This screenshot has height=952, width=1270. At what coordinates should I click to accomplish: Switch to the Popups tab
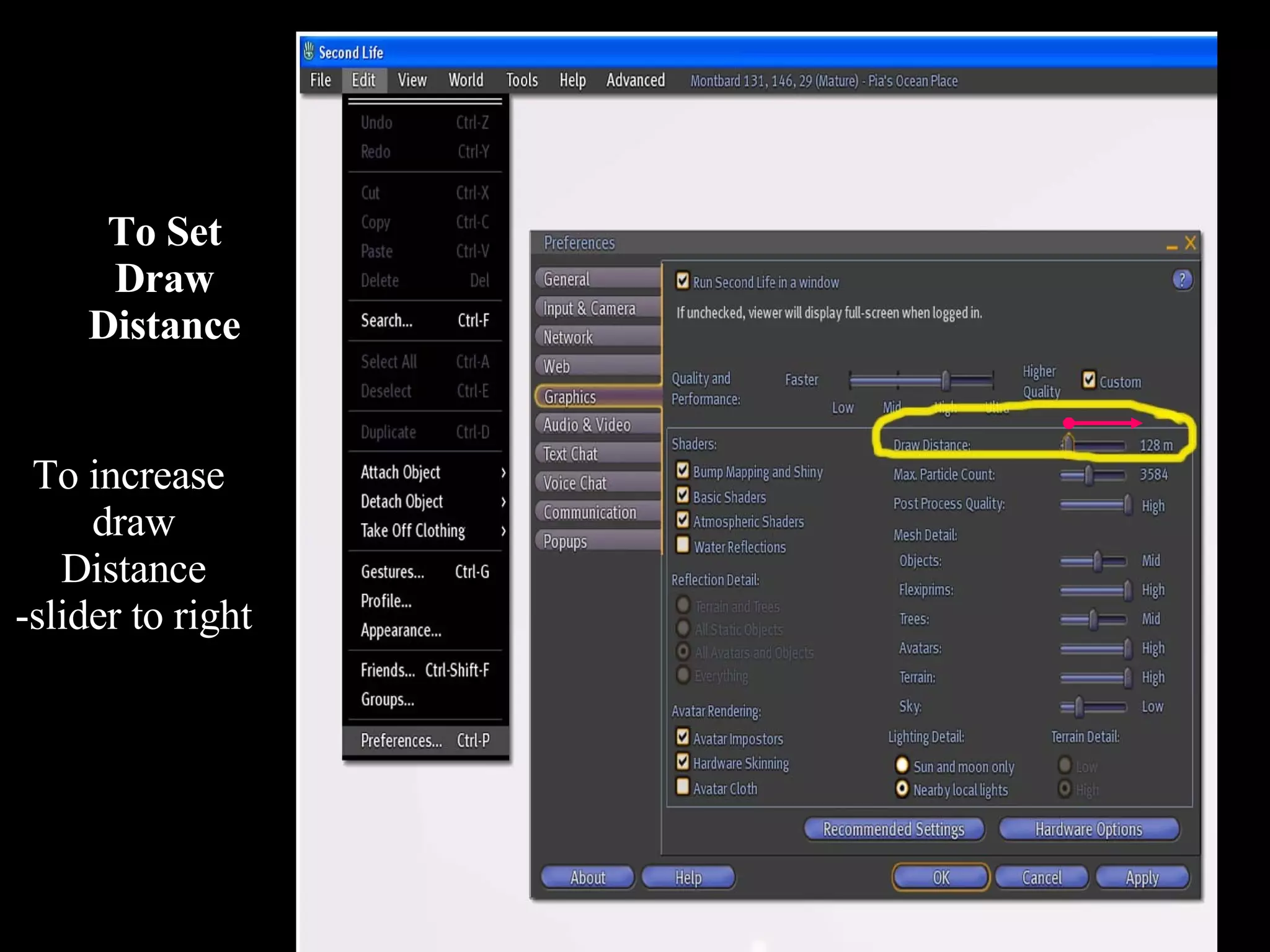598,541
